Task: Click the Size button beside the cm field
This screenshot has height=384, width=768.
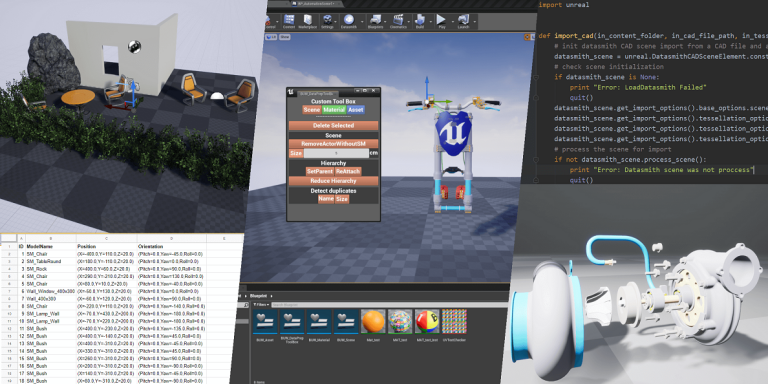Action: [296, 153]
